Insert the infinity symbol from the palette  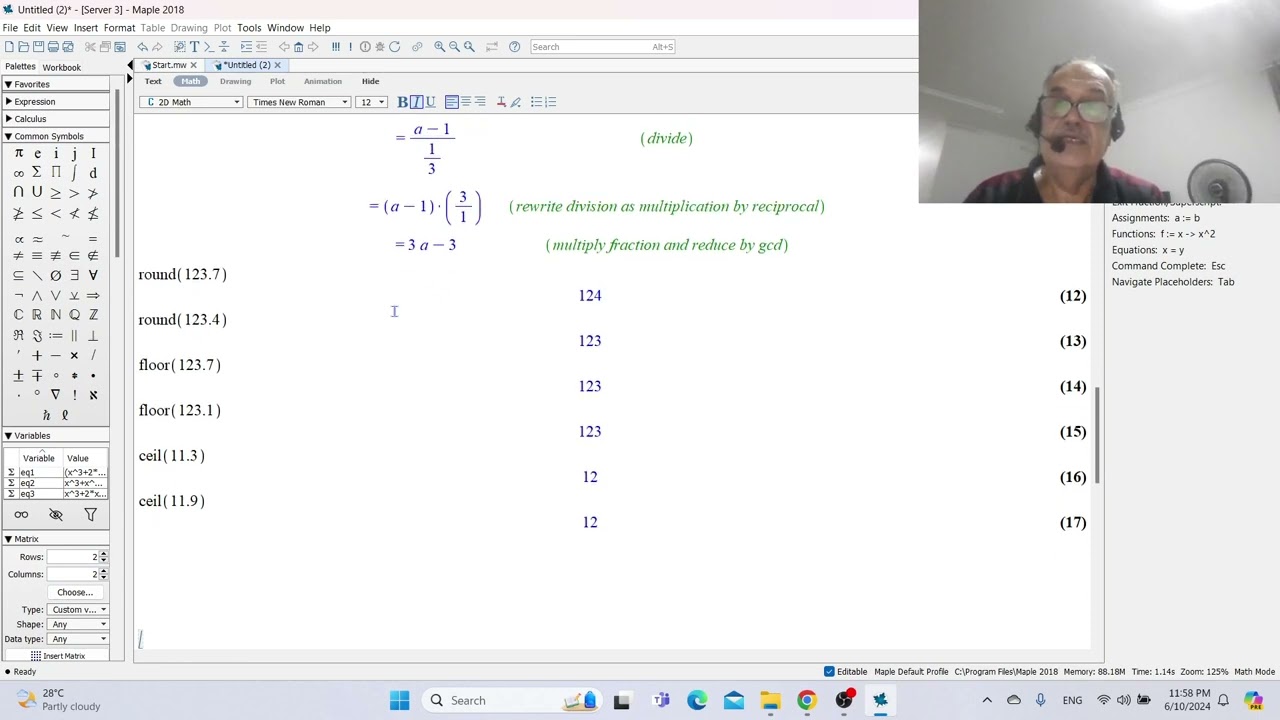(x=18, y=173)
